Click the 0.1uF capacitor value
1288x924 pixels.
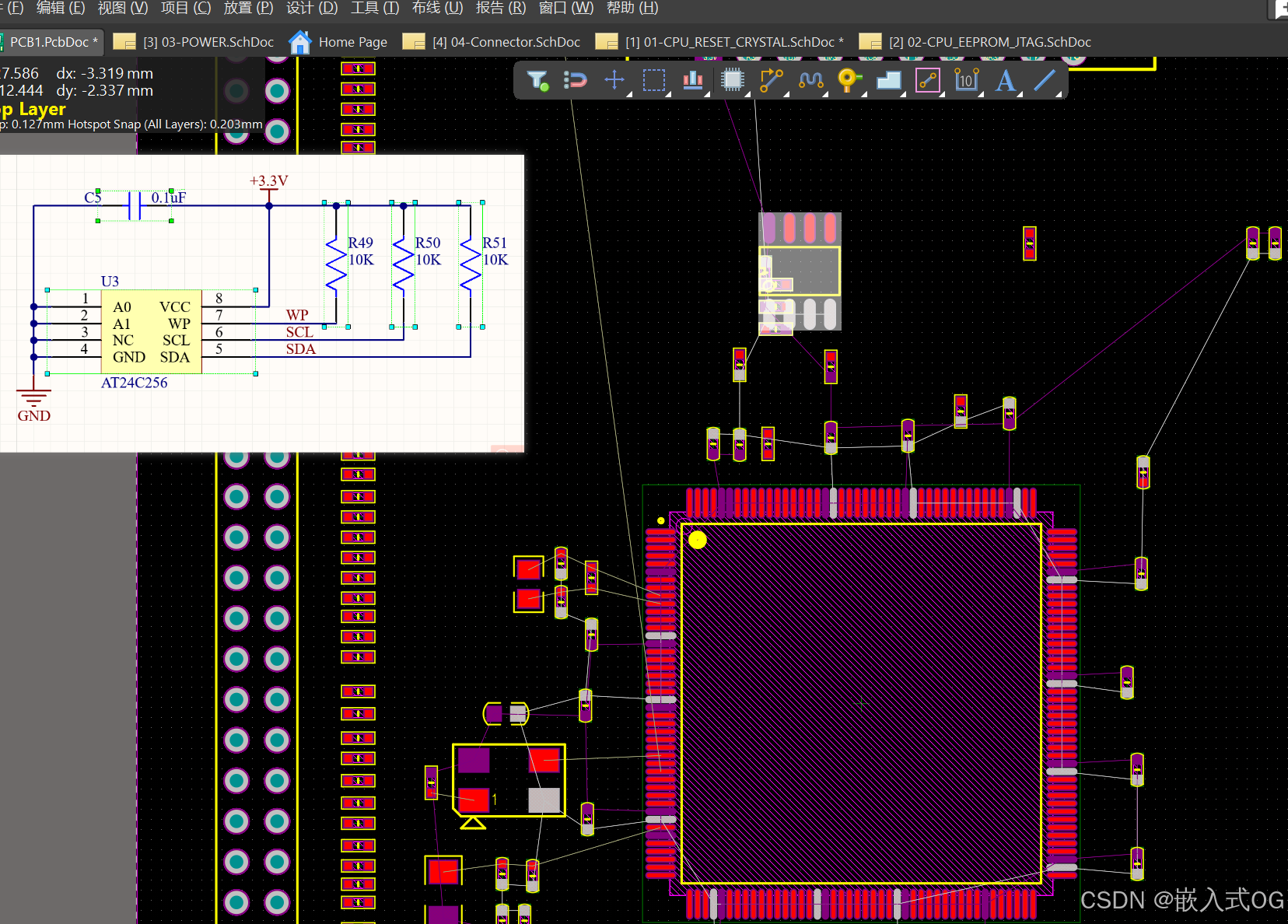click(169, 198)
